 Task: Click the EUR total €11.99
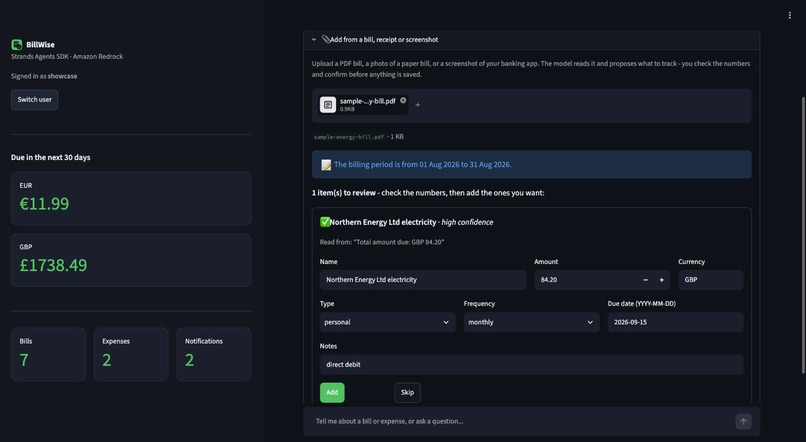(44, 204)
